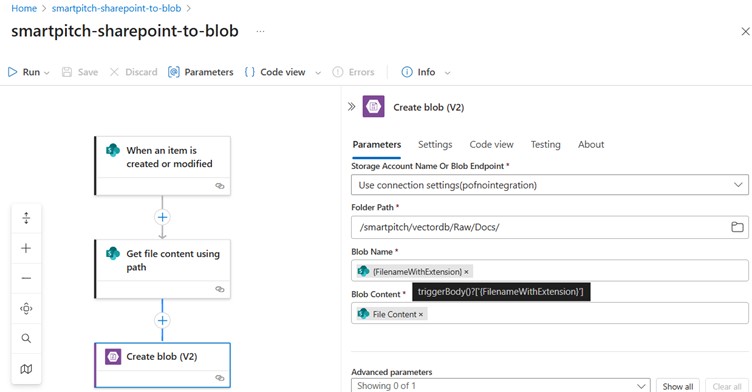Click the Show all button
The width and height of the screenshot is (752, 392).
click(x=678, y=386)
